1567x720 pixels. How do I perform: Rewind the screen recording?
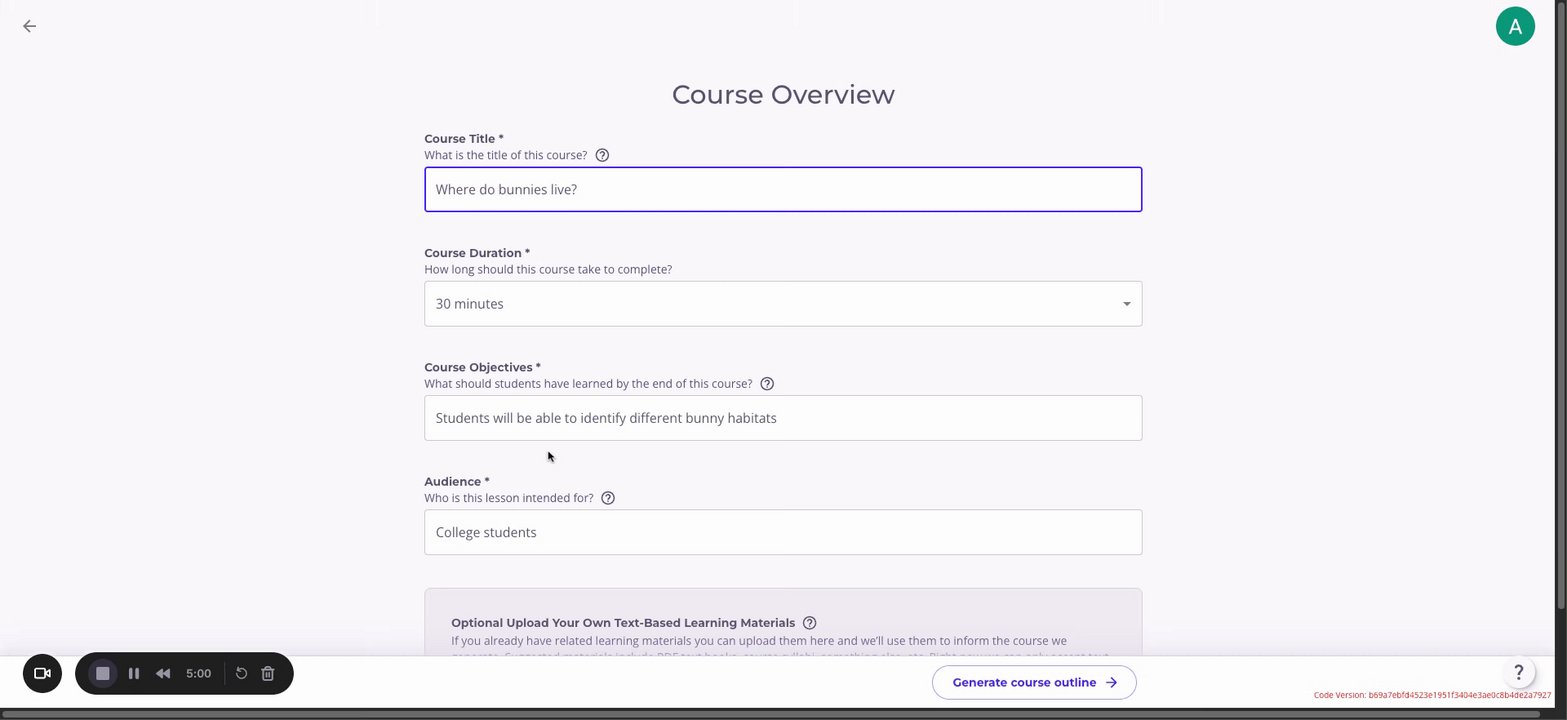point(163,673)
